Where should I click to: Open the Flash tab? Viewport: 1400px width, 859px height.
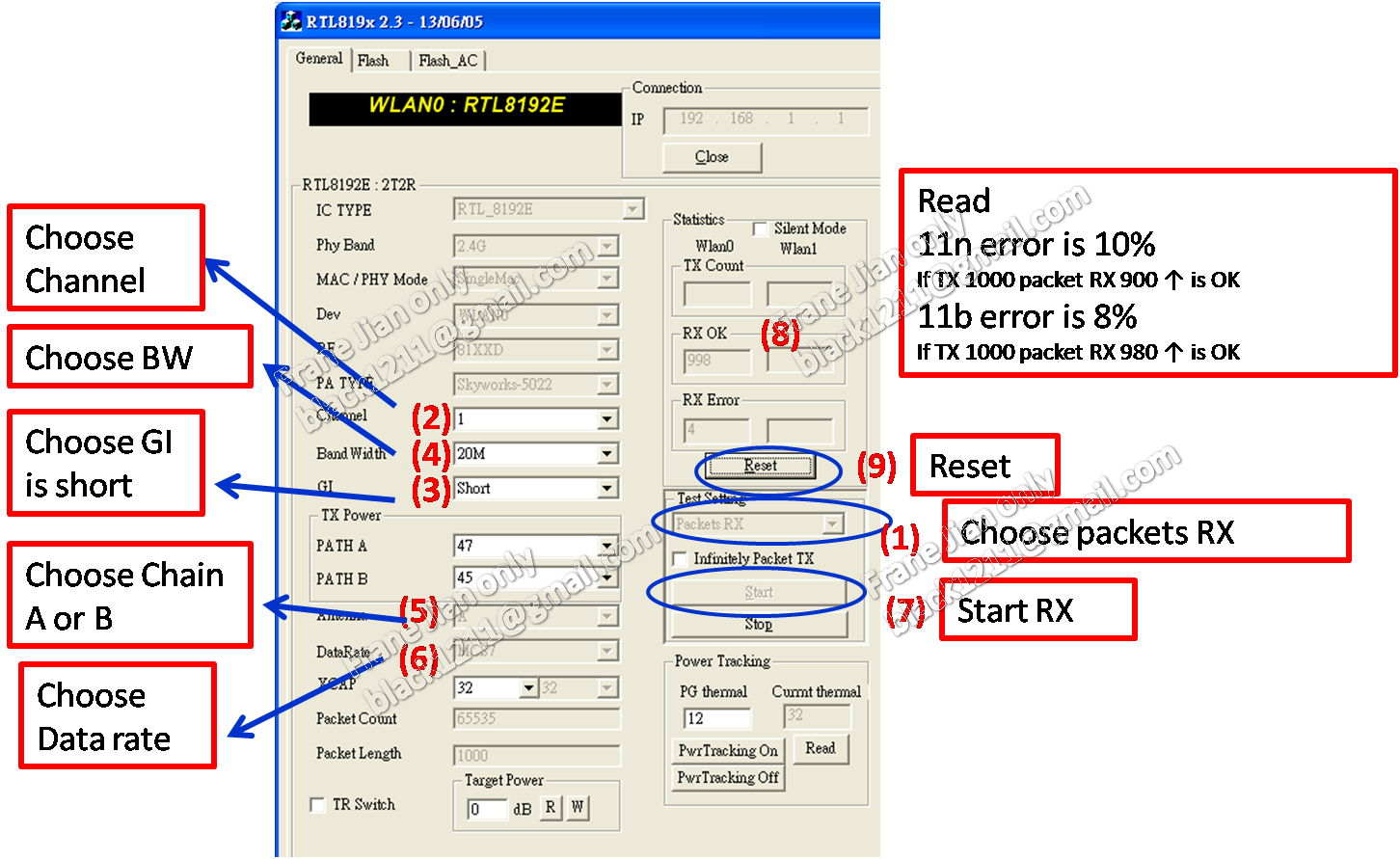(x=373, y=61)
